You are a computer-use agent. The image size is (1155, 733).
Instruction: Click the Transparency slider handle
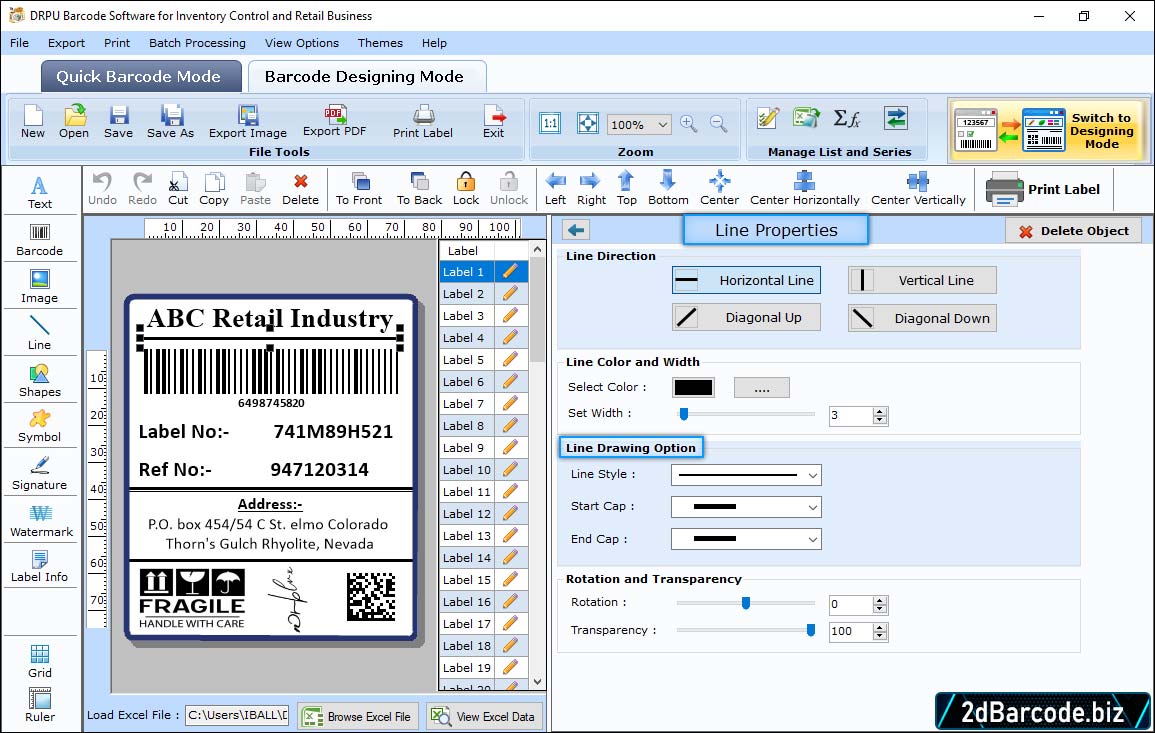click(x=810, y=630)
